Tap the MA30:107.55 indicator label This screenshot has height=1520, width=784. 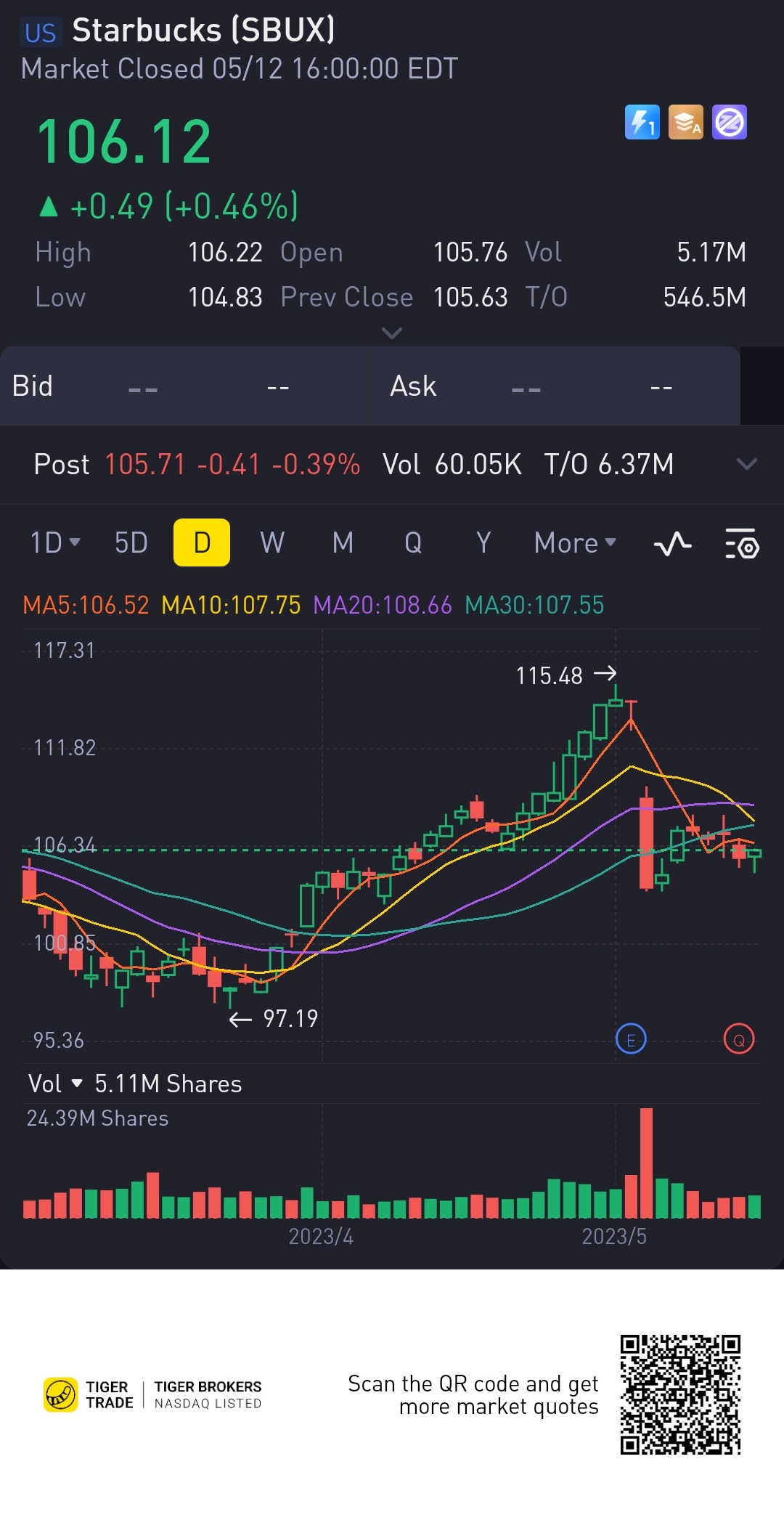[534, 605]
